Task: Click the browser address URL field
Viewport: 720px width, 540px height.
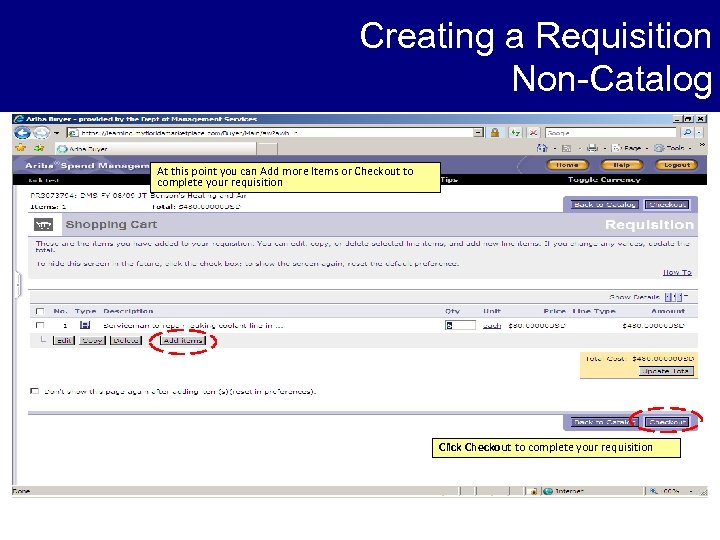Action: (x=273, y=133)
